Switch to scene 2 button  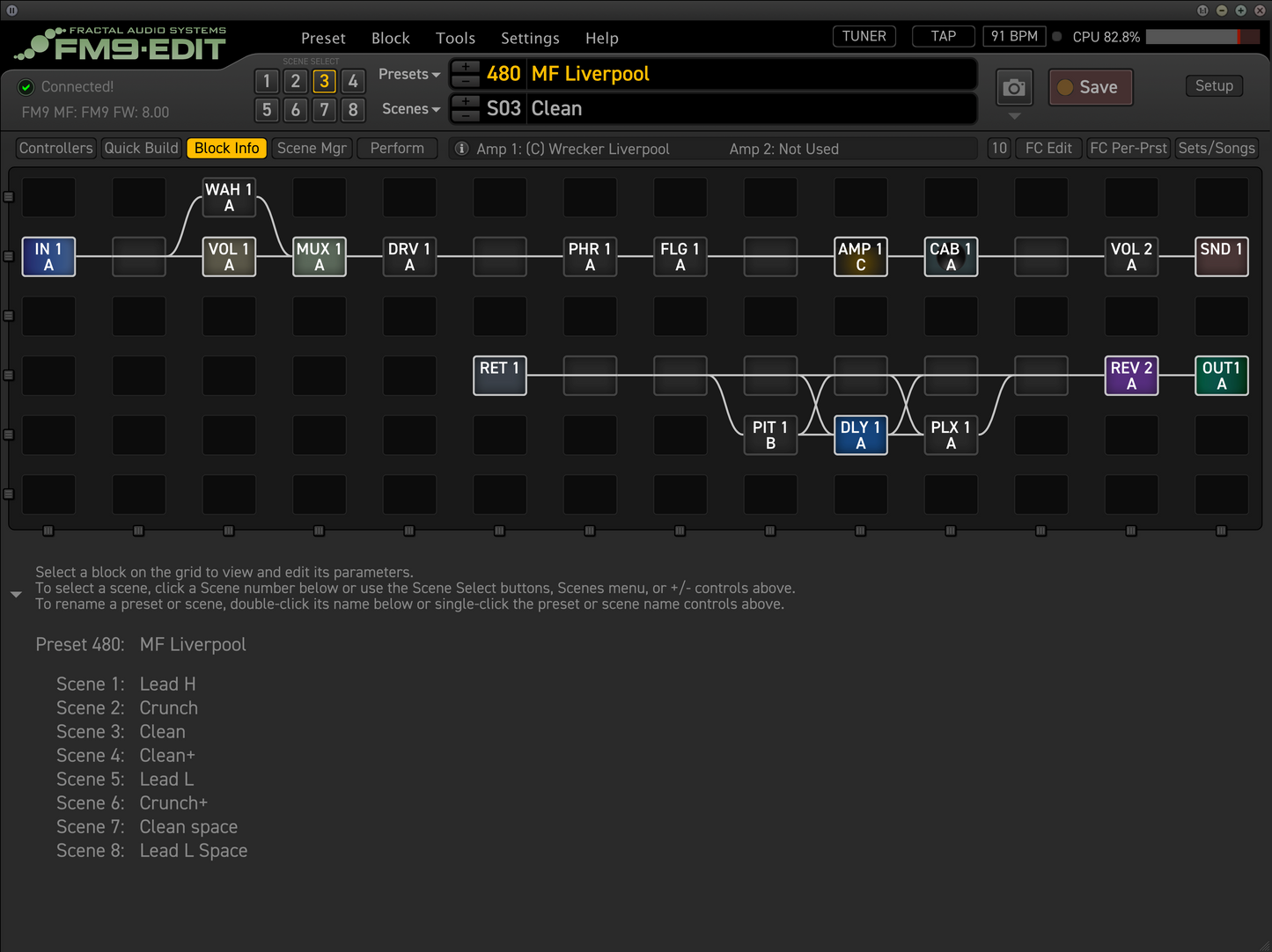tap(296, 81)
